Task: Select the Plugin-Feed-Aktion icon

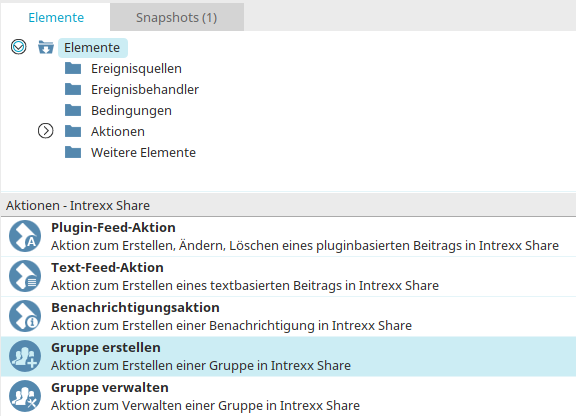Action: [x=25, y=236]
